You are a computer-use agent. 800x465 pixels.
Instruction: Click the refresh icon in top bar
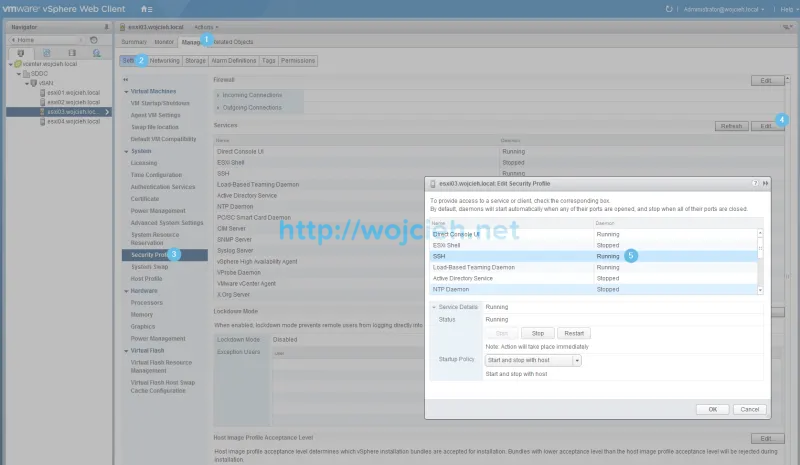click(x=669, y=9)
